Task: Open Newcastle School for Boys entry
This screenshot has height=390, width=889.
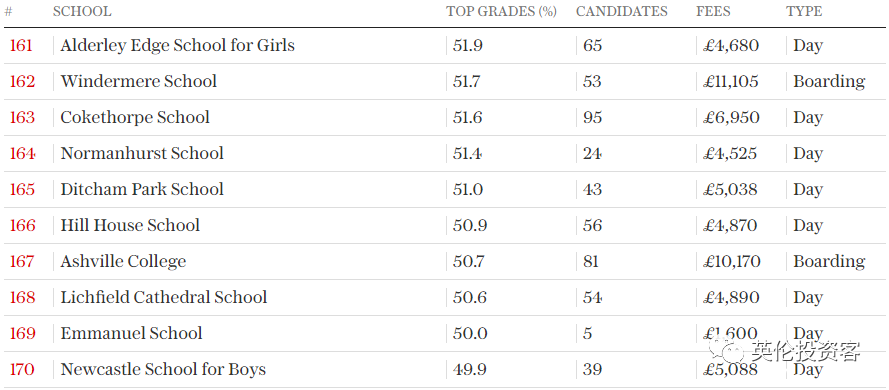Action: click(x=163, y=369)
